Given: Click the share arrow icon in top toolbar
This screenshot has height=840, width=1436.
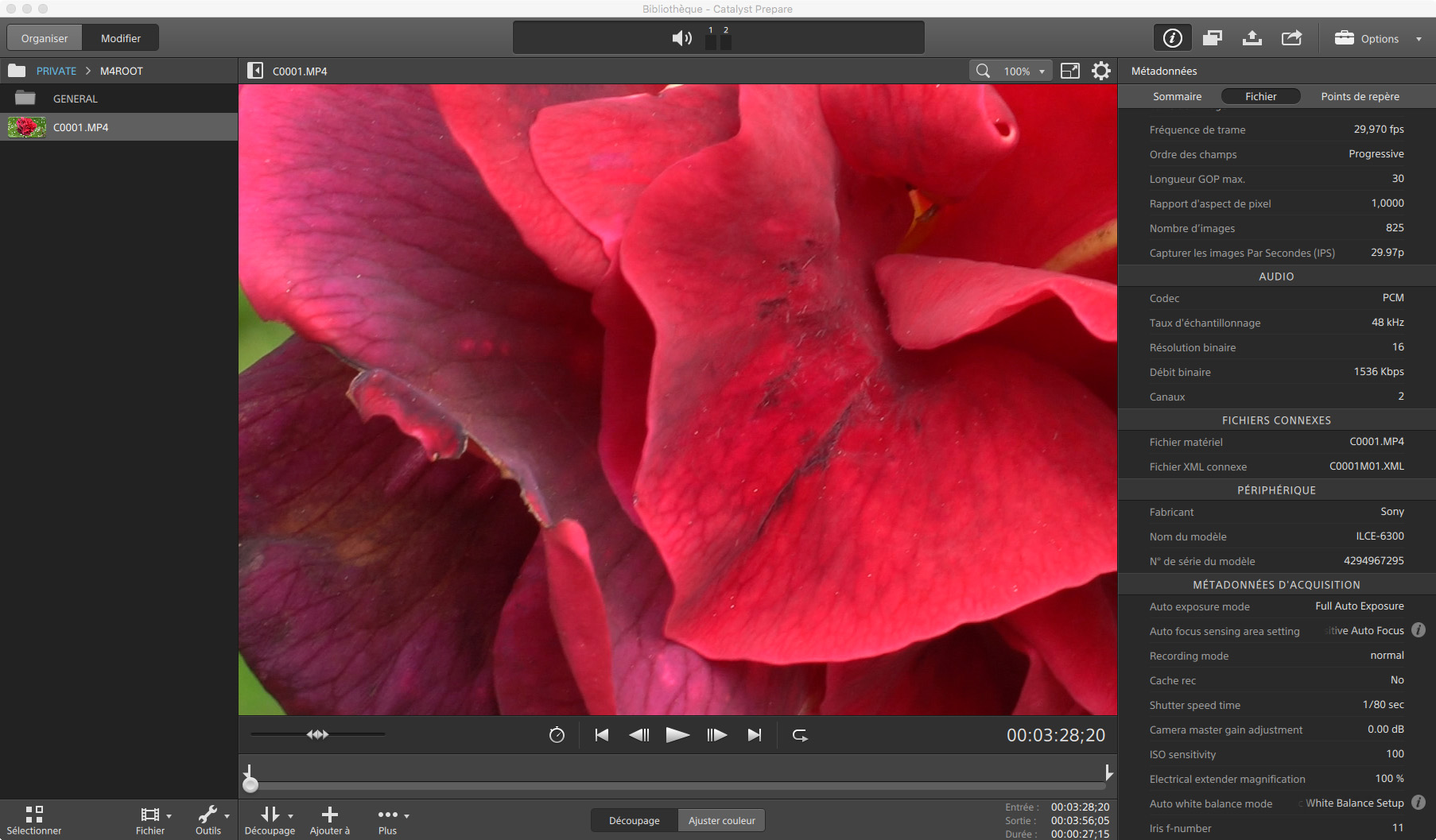Looking at the screenshot, I should [x=1291, y=38].
